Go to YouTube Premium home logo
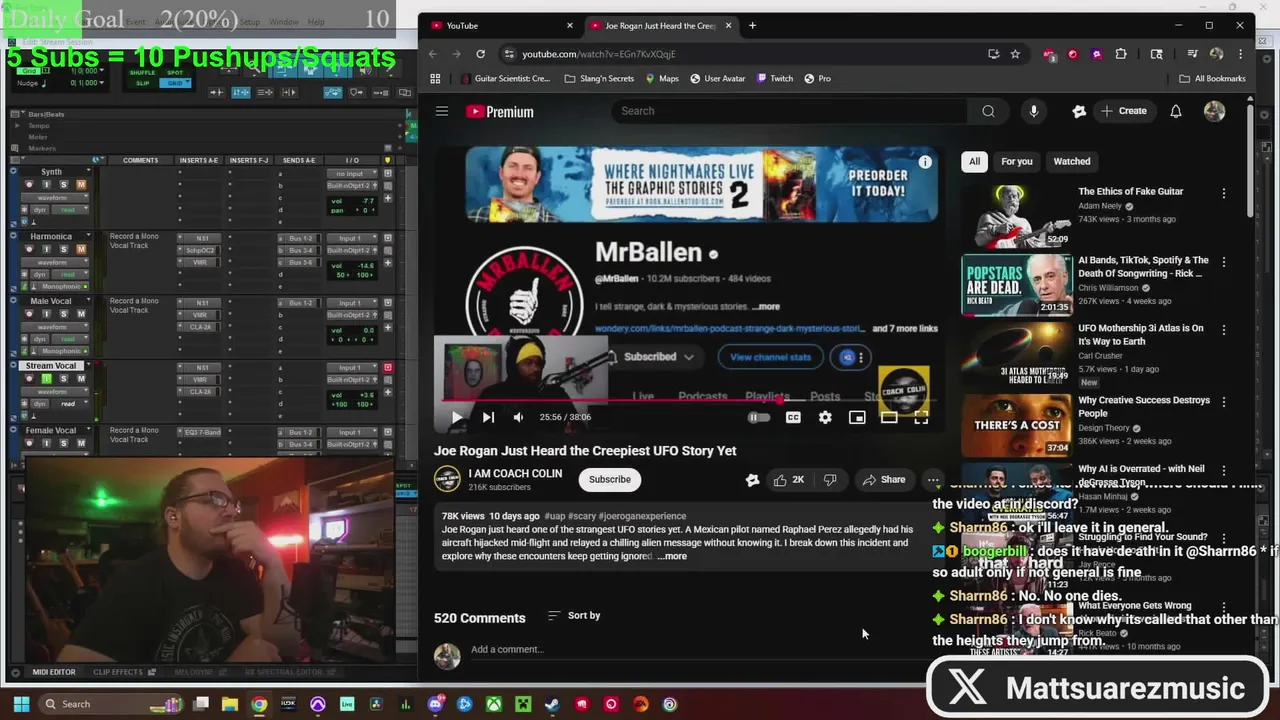The image size is (1280, 720). 499,112
